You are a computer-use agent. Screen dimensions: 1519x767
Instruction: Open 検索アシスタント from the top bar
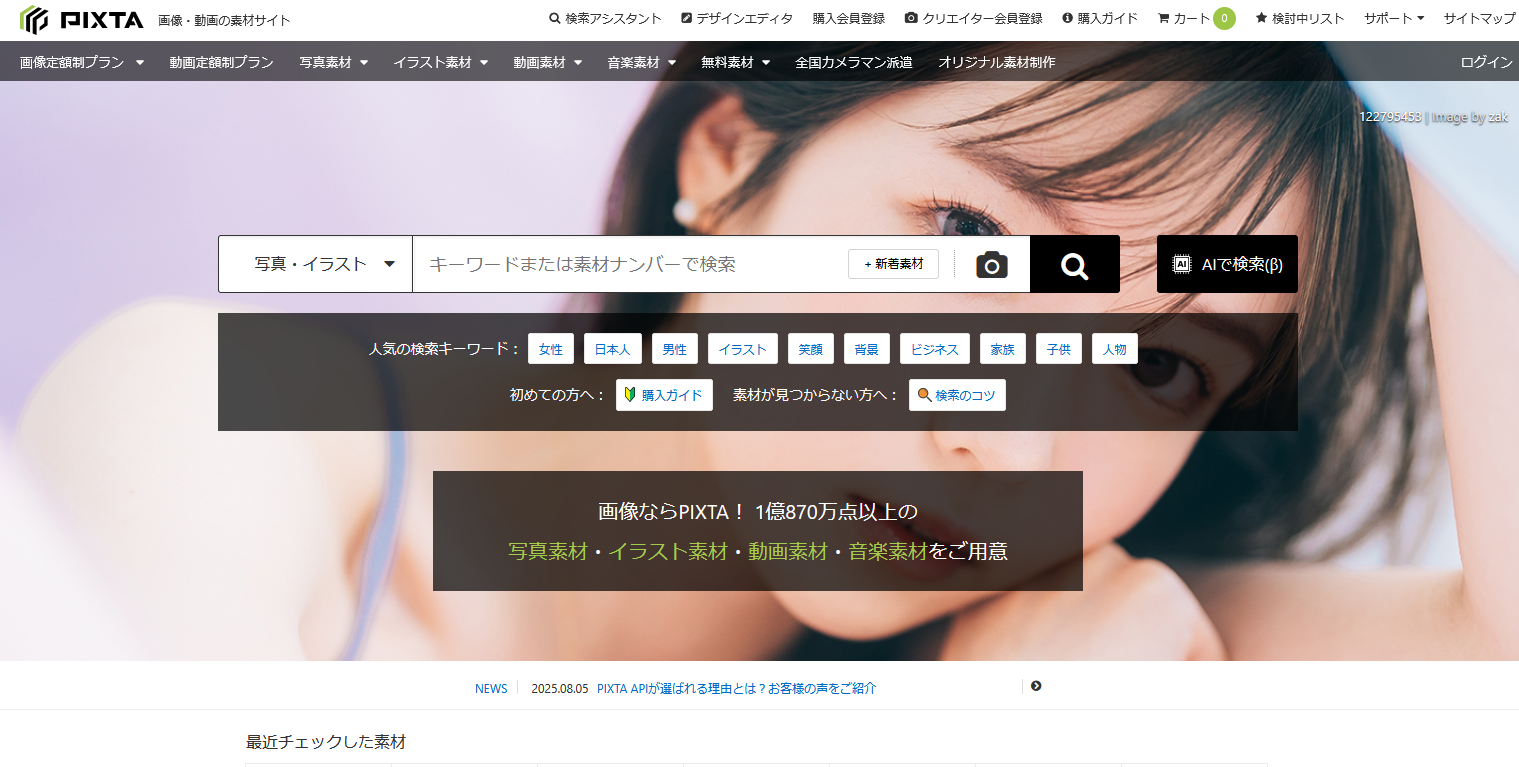(x=604, y=17)
